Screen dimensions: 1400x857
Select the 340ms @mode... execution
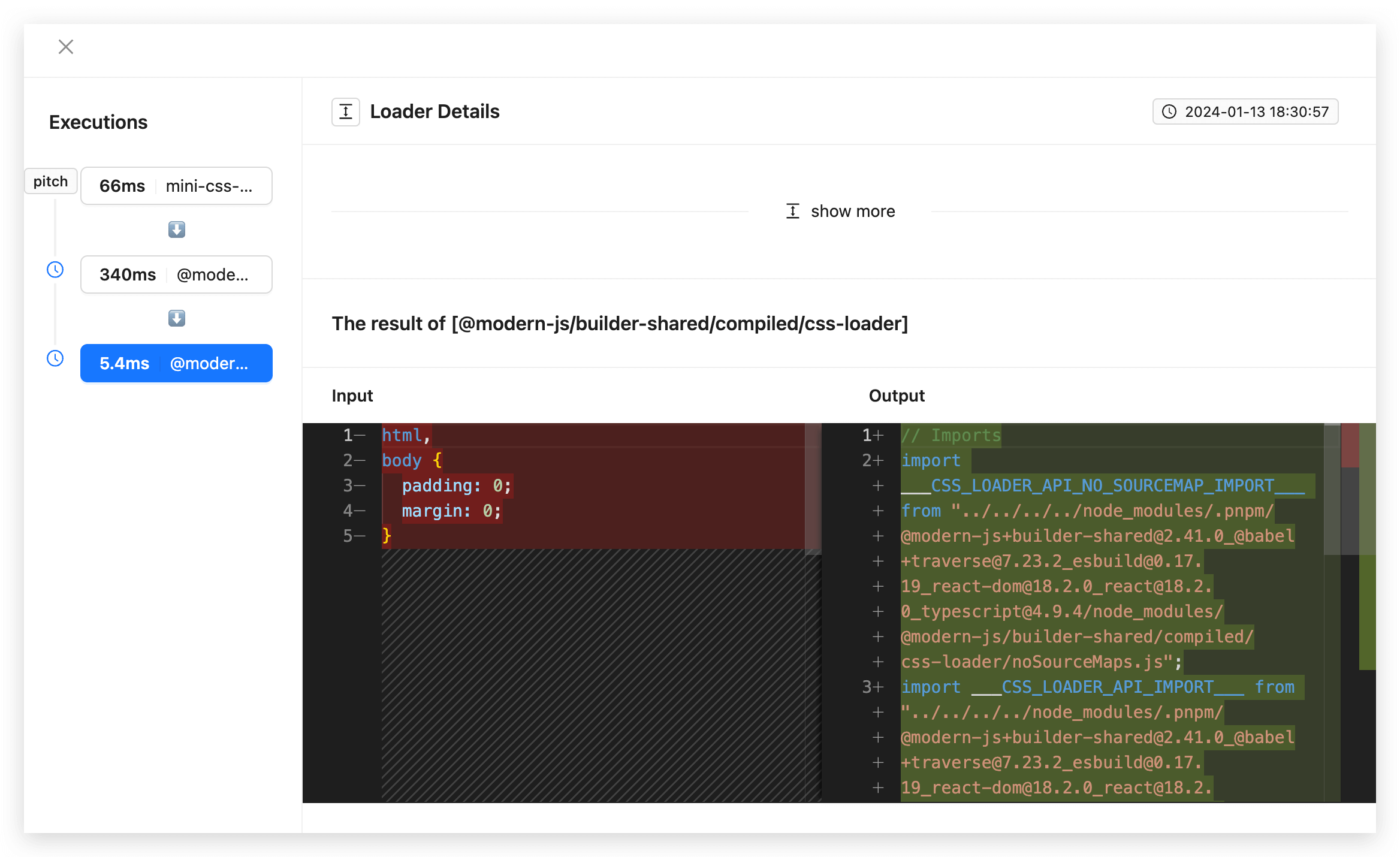tap(176, 274)
